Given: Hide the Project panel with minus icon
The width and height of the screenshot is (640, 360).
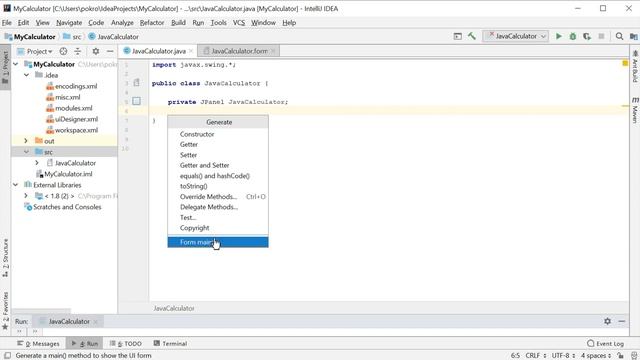Looking at the screenshot, I should pos(110,51).
